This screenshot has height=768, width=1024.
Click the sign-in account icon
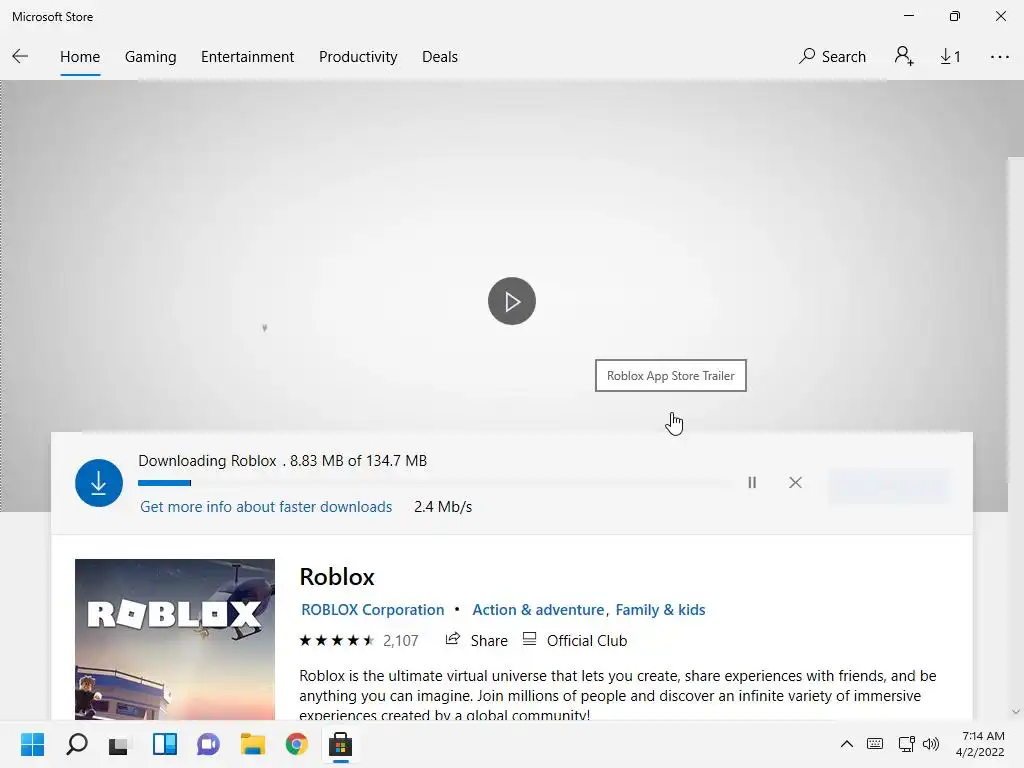904,56
